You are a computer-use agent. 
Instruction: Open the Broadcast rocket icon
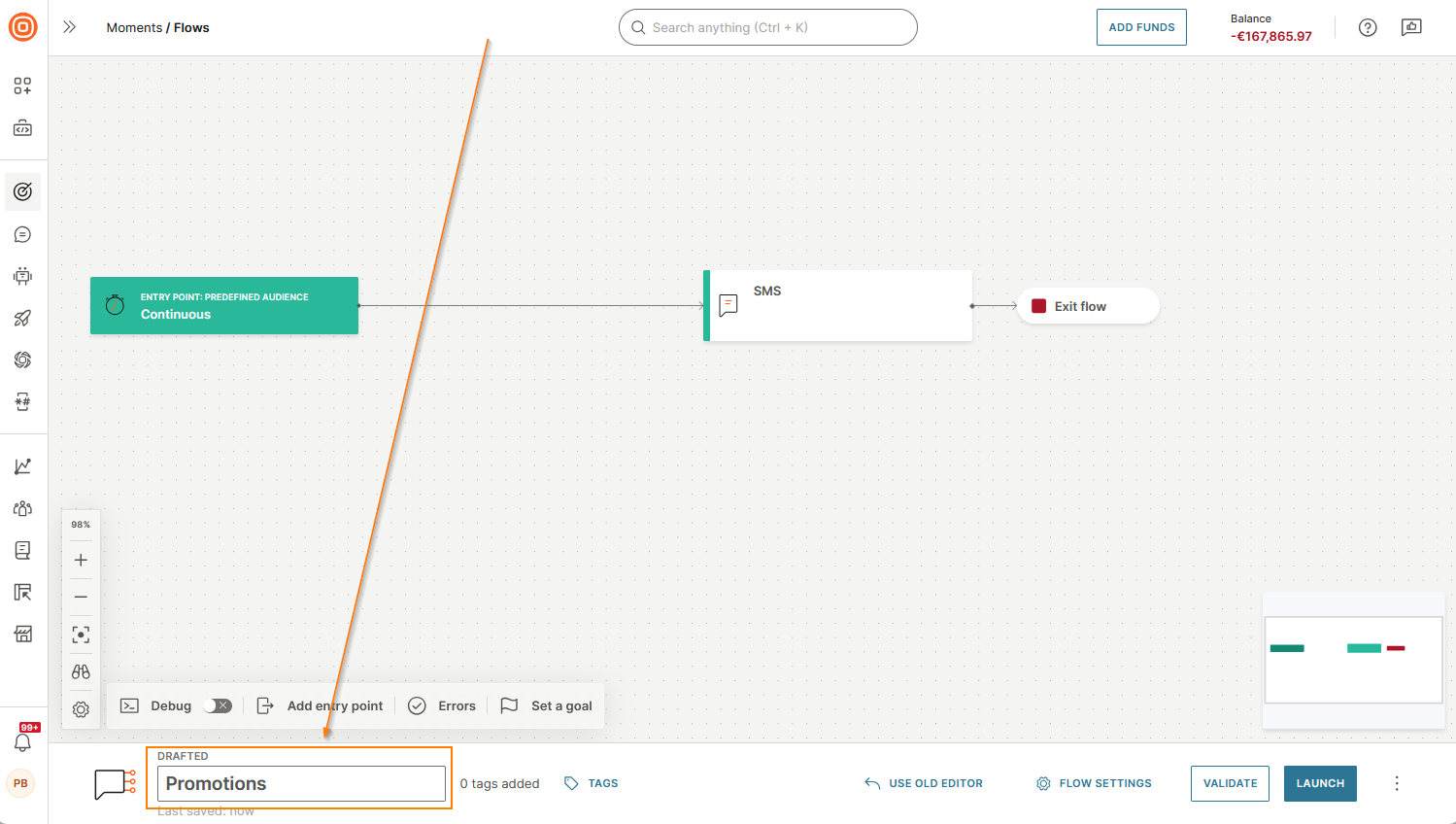coord(22,318)
